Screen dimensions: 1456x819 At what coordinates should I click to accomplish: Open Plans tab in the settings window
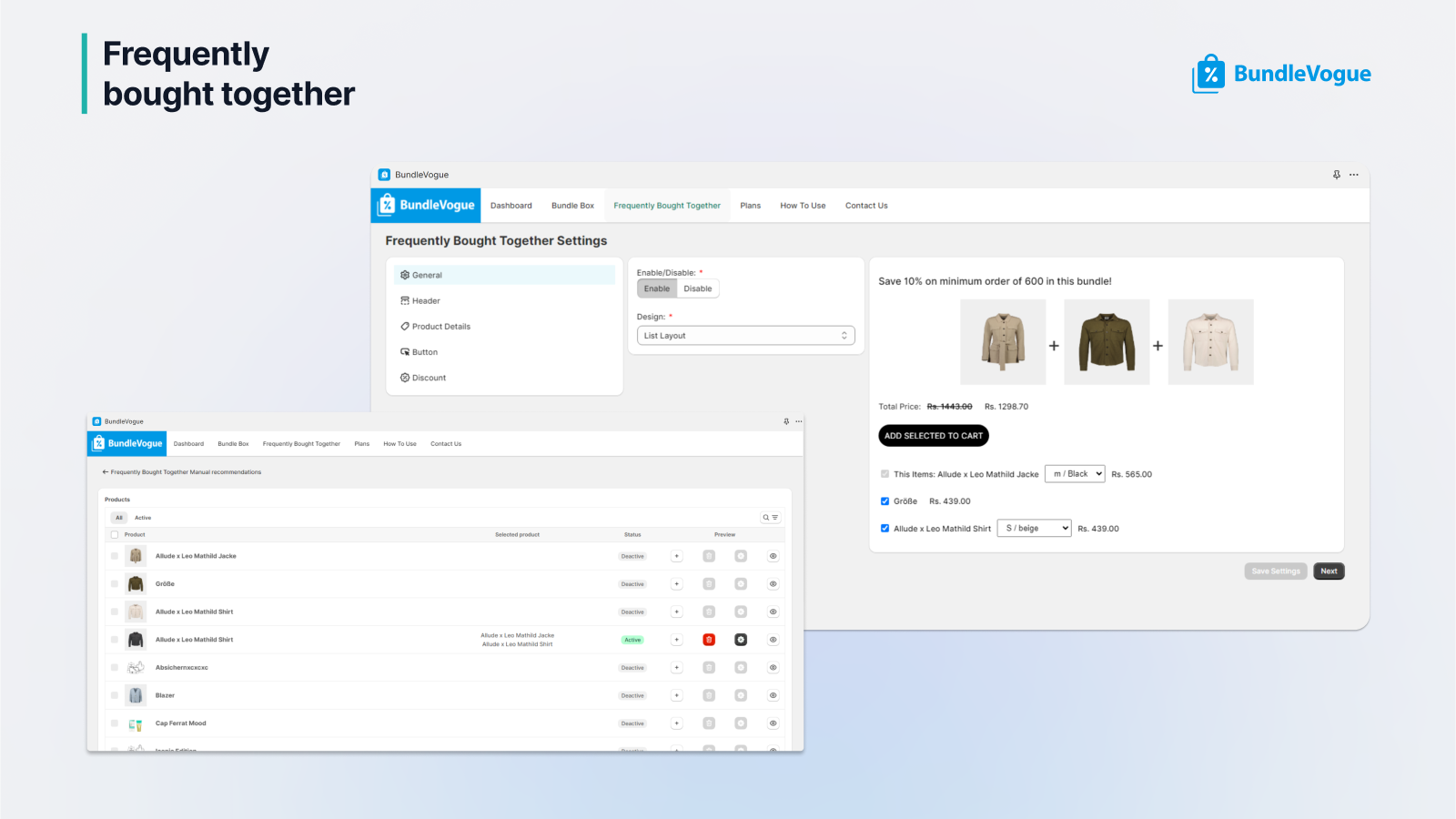pyautogui.click(x=751, y=206)
